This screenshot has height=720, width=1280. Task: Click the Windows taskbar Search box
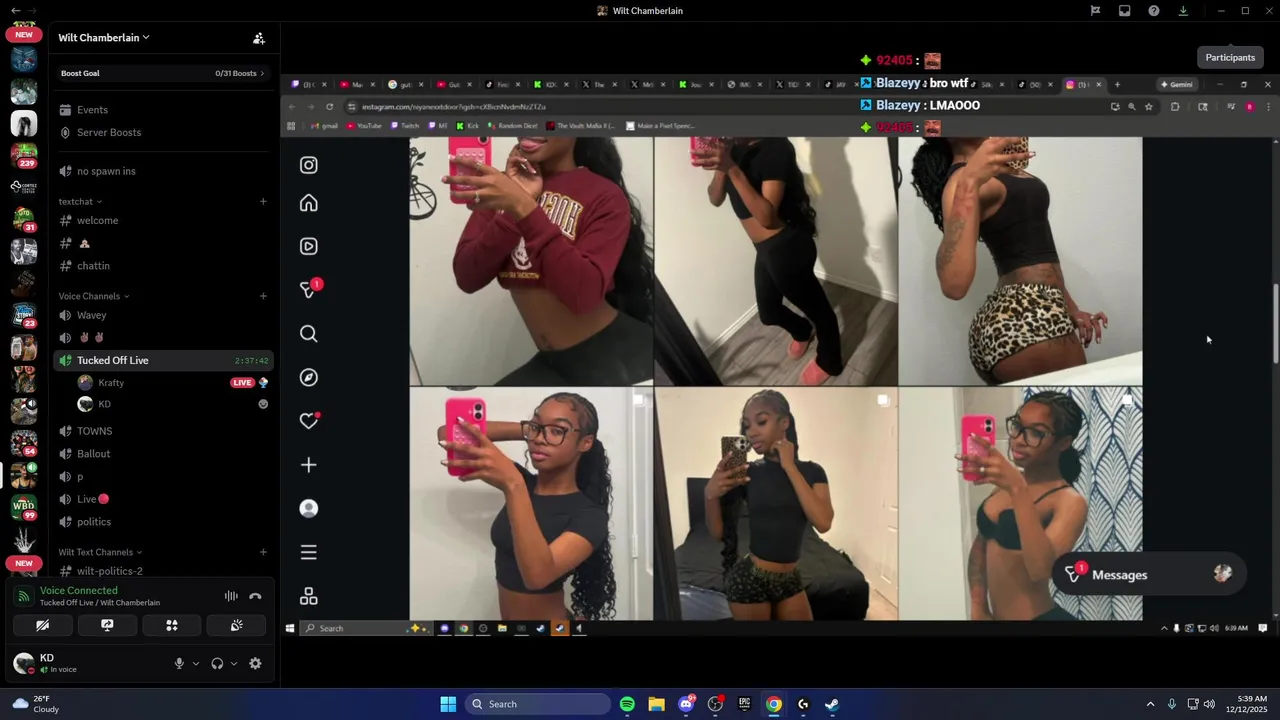(539, 704)
